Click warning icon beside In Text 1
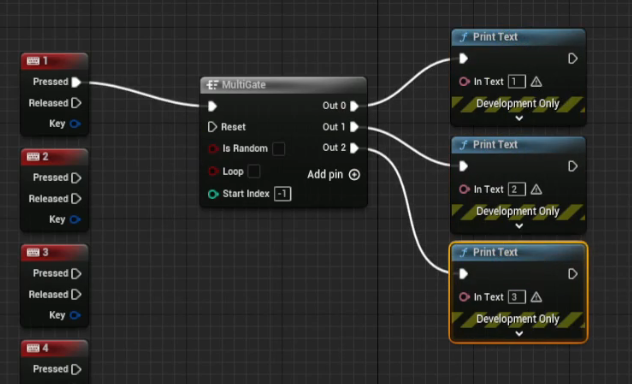 point(536,82)
